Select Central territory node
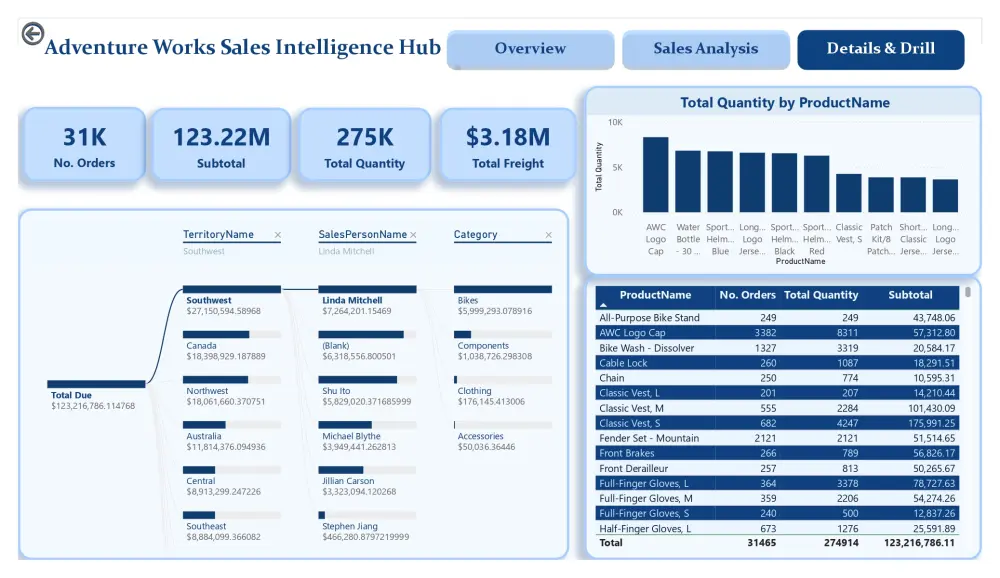This screenshot has width=1000, height=578. (232, 481)
